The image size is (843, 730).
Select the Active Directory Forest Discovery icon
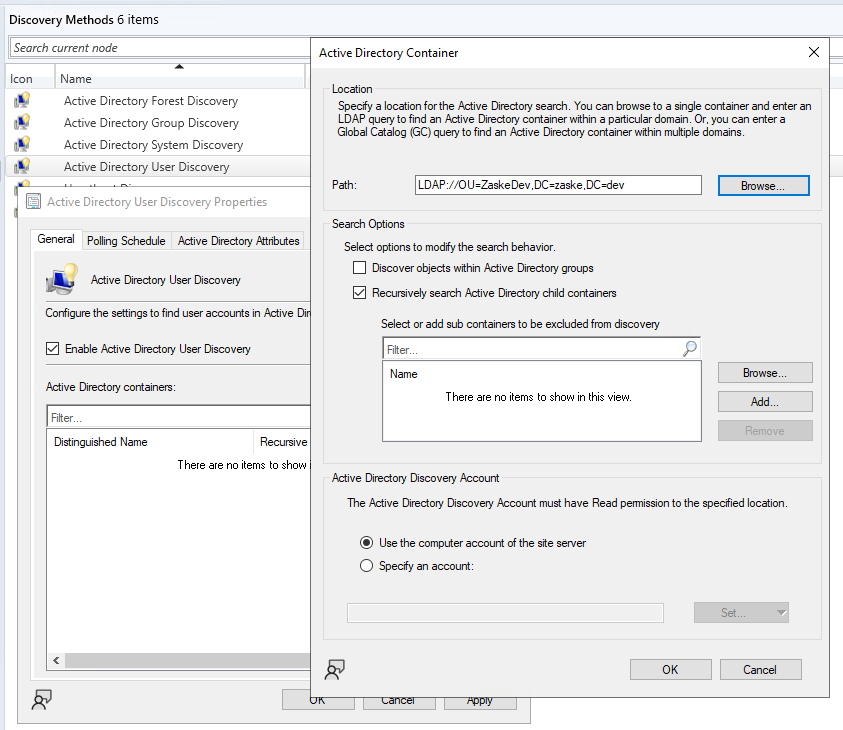(22, 100)
